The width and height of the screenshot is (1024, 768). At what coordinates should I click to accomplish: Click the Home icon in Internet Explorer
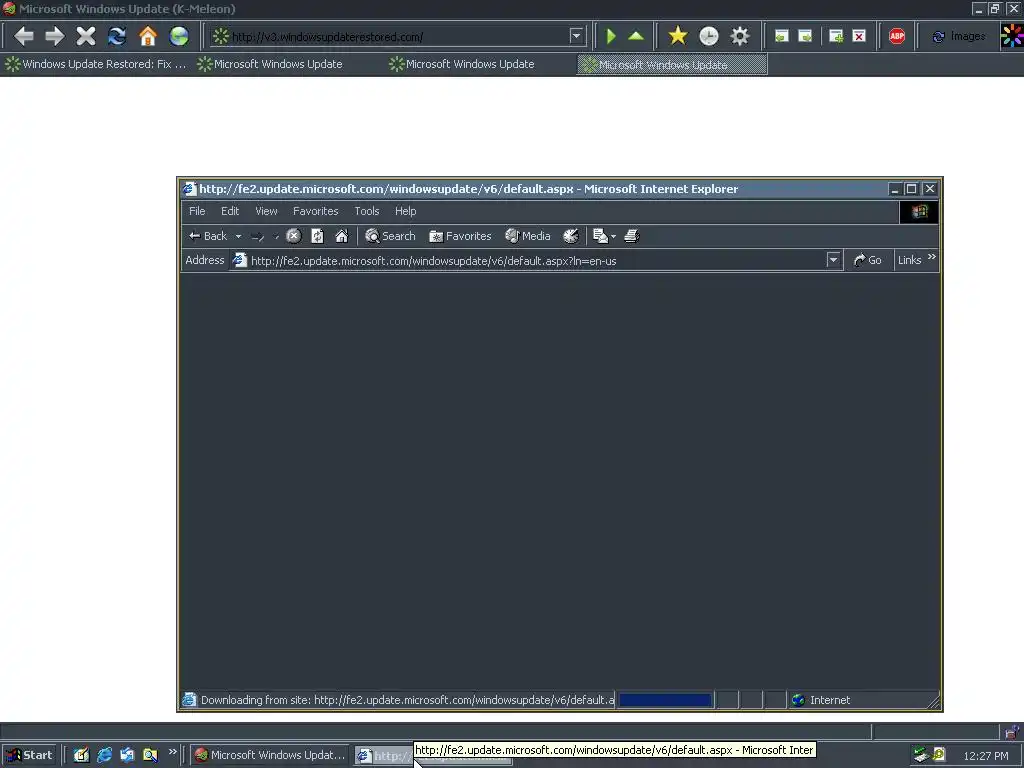pyautogui.click(x=342, y=236)
